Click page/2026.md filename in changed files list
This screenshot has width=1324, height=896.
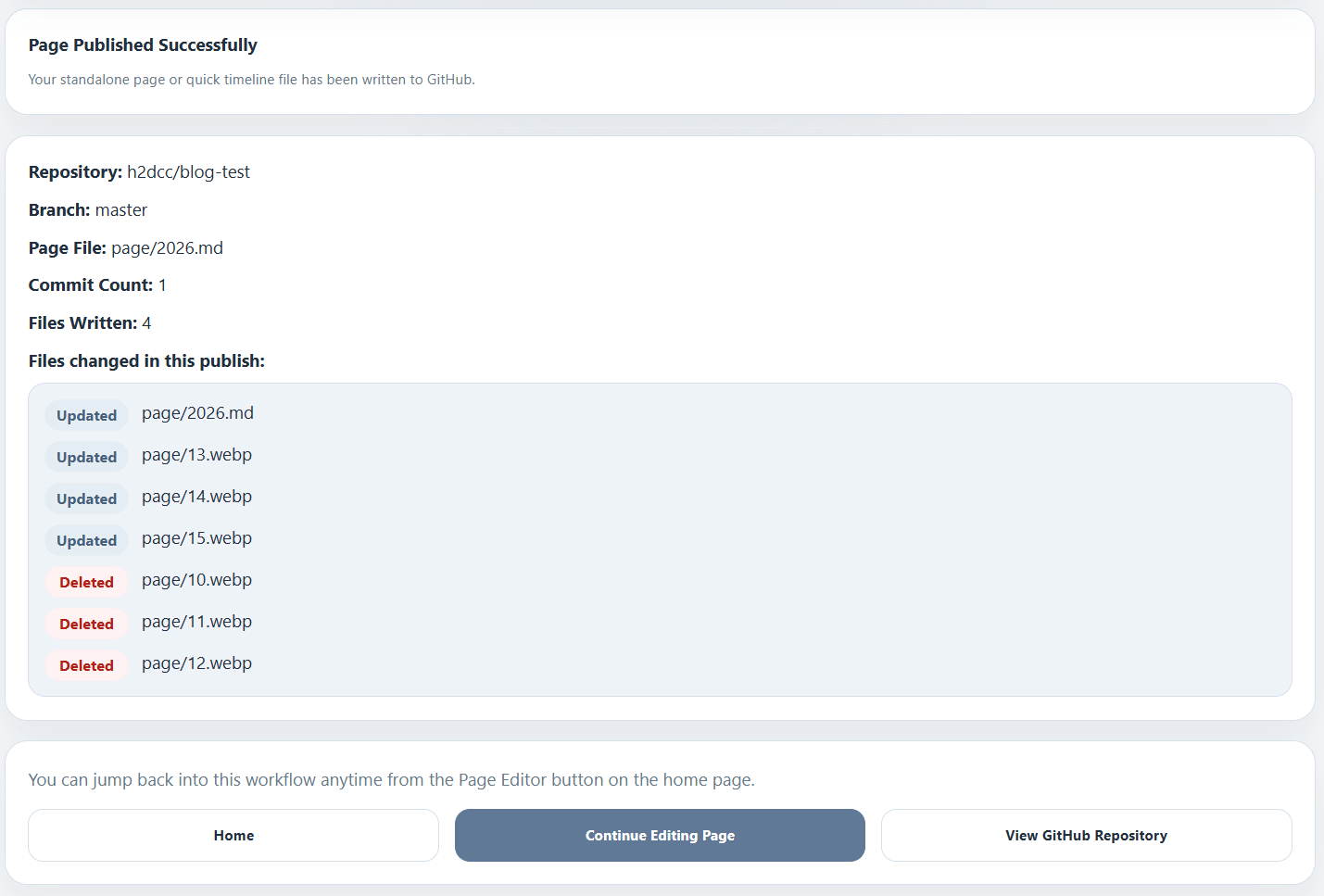tap(197, 413)
